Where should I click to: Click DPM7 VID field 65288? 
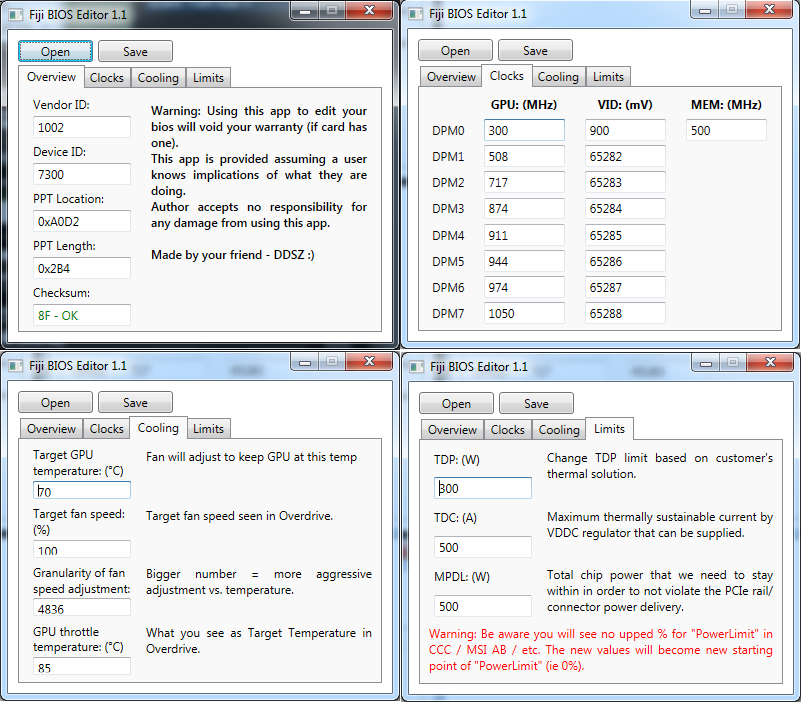click(625, 313)
